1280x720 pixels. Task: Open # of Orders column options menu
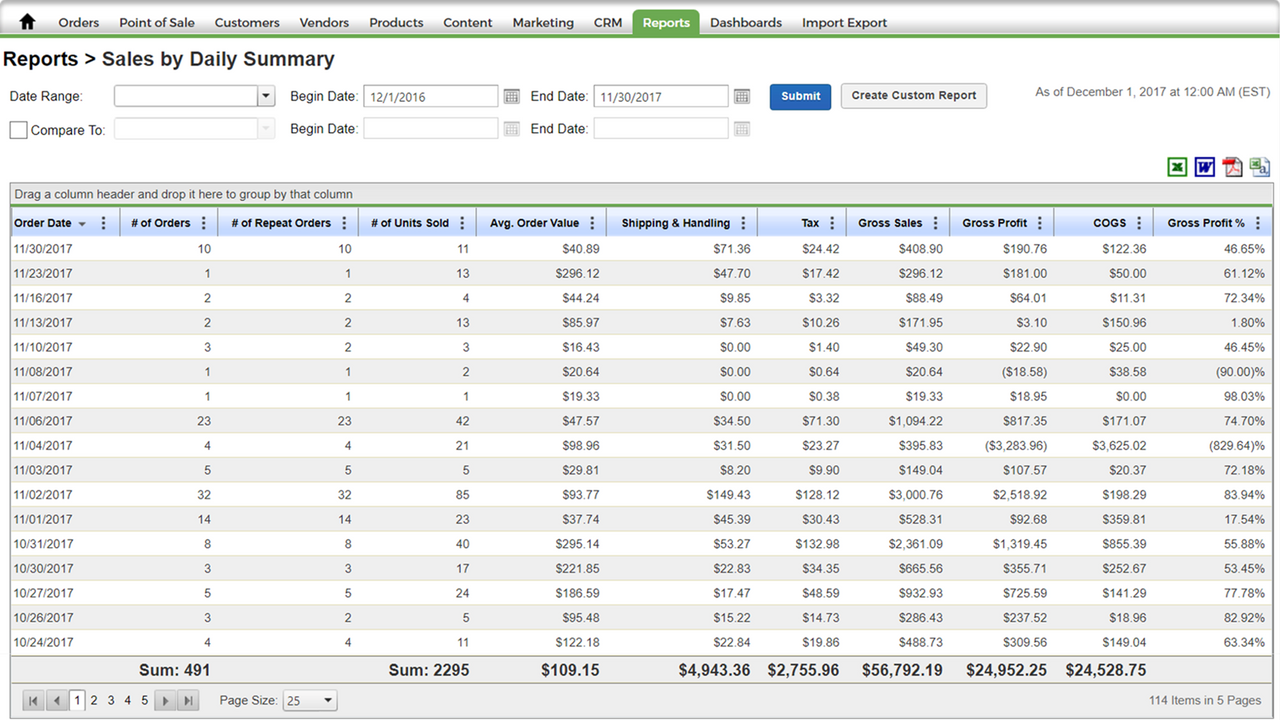click(x=205, y=223)
